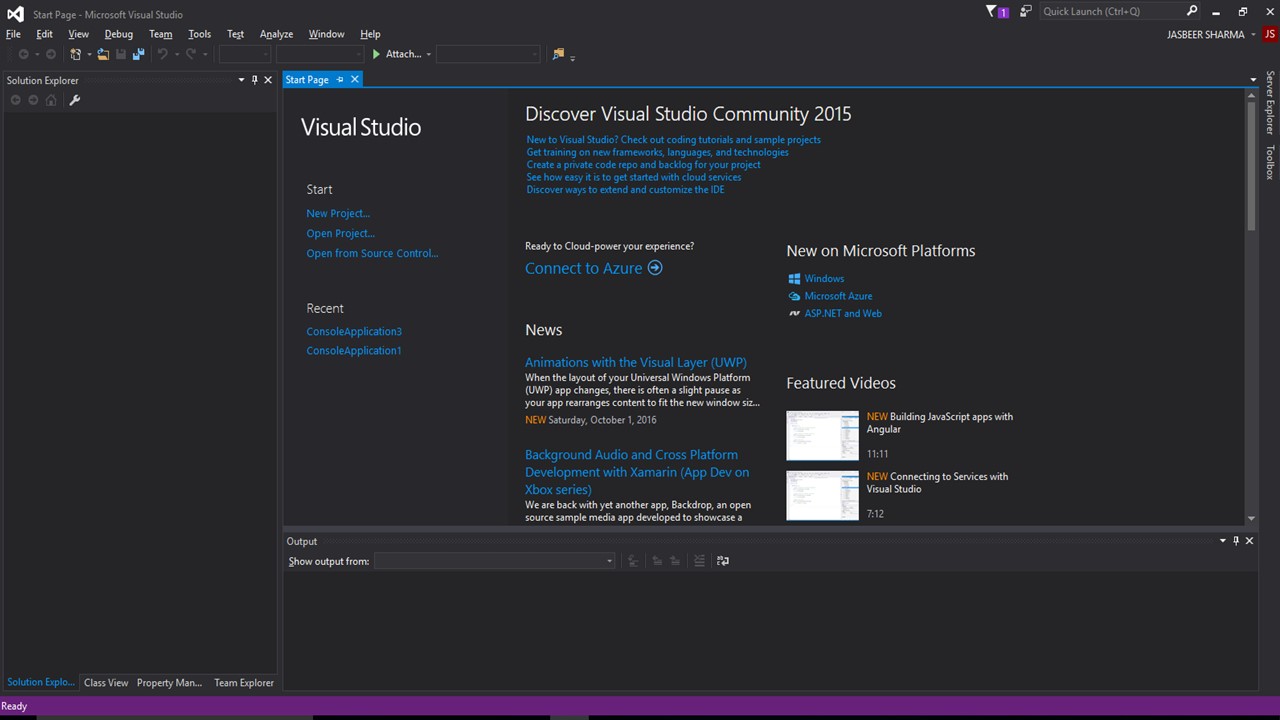Click in the Quick Launch search field
1280x720 pixels.
coord(1110,11)
